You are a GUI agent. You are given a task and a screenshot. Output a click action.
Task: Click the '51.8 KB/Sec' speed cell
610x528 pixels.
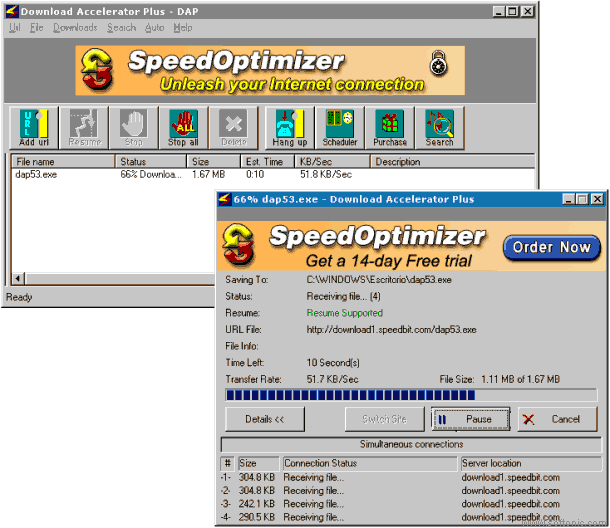coord(326,174)
